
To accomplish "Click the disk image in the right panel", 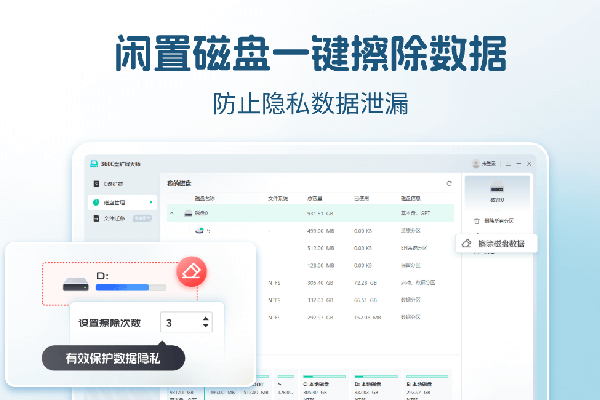I will [x=497, y=188].
